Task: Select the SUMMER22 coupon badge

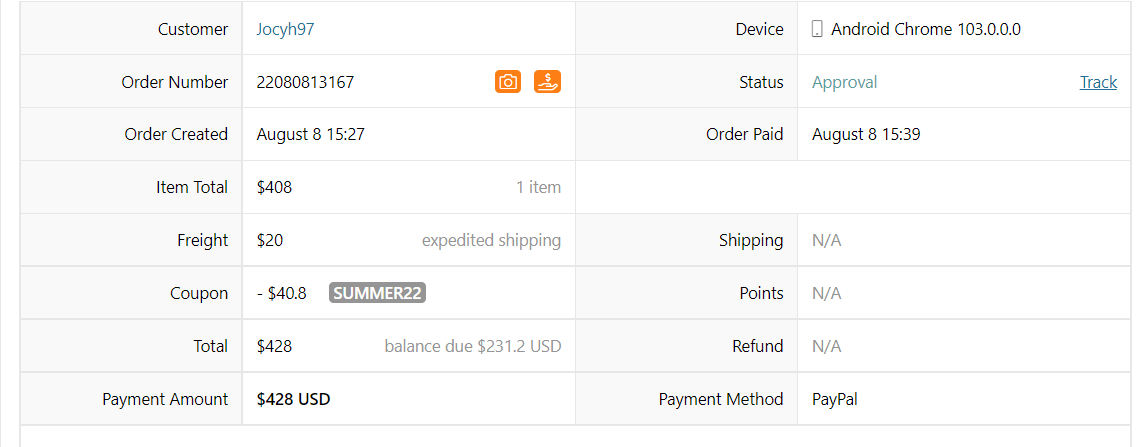Action: 377,293
